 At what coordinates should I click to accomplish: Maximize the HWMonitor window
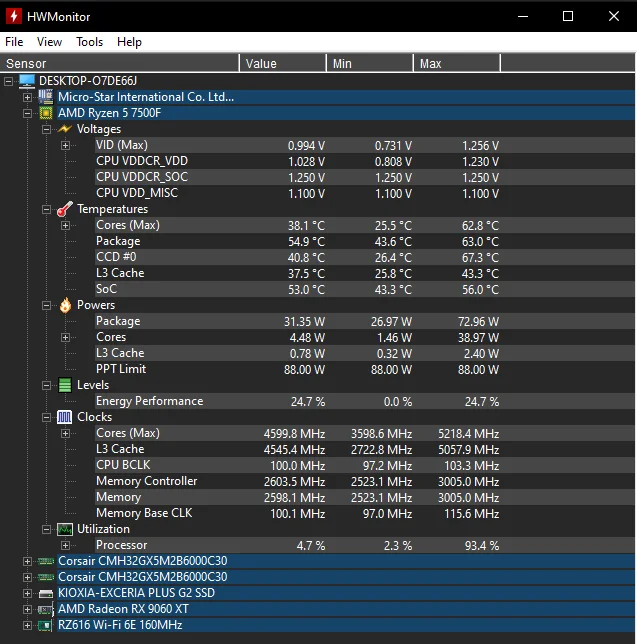(568, 16)
